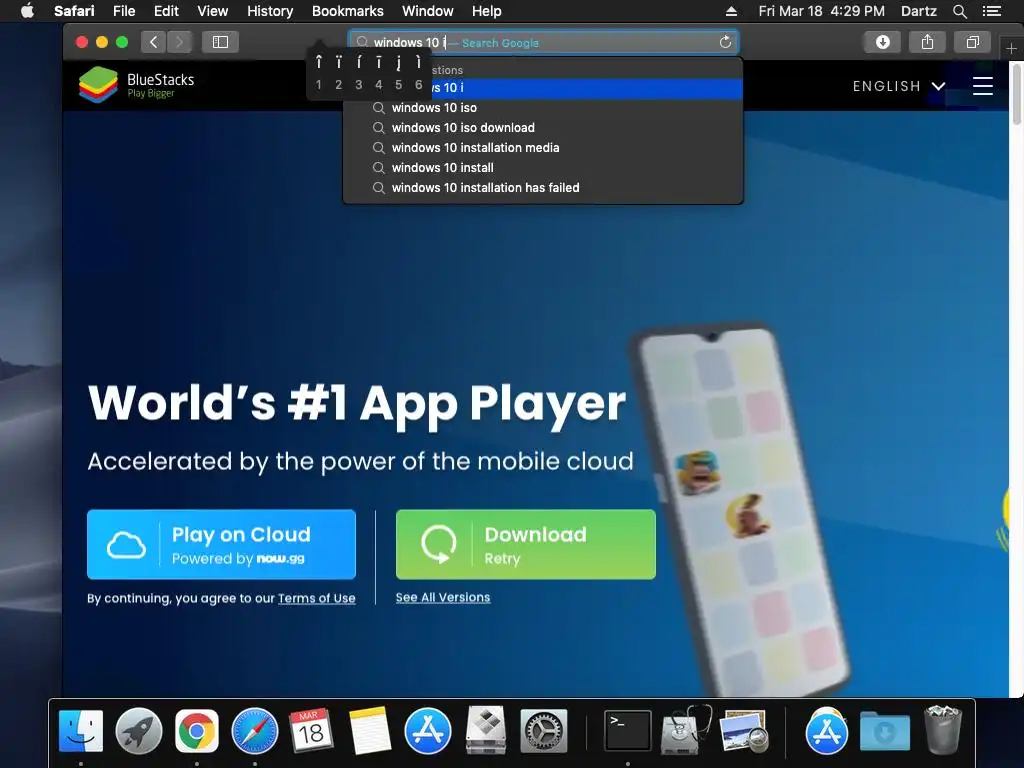Open Notes app in the Dock
1024x768 pixels.
coord(370,730)
